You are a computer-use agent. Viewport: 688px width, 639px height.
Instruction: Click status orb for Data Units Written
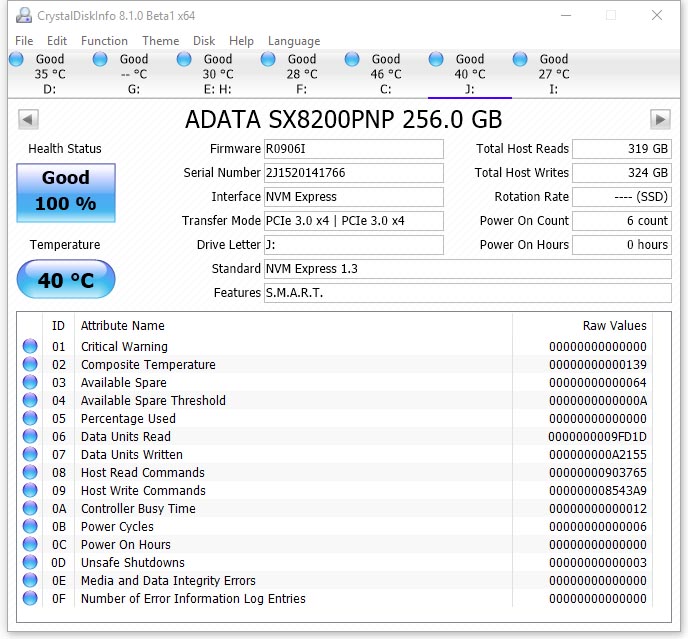(x=30, y=454)
